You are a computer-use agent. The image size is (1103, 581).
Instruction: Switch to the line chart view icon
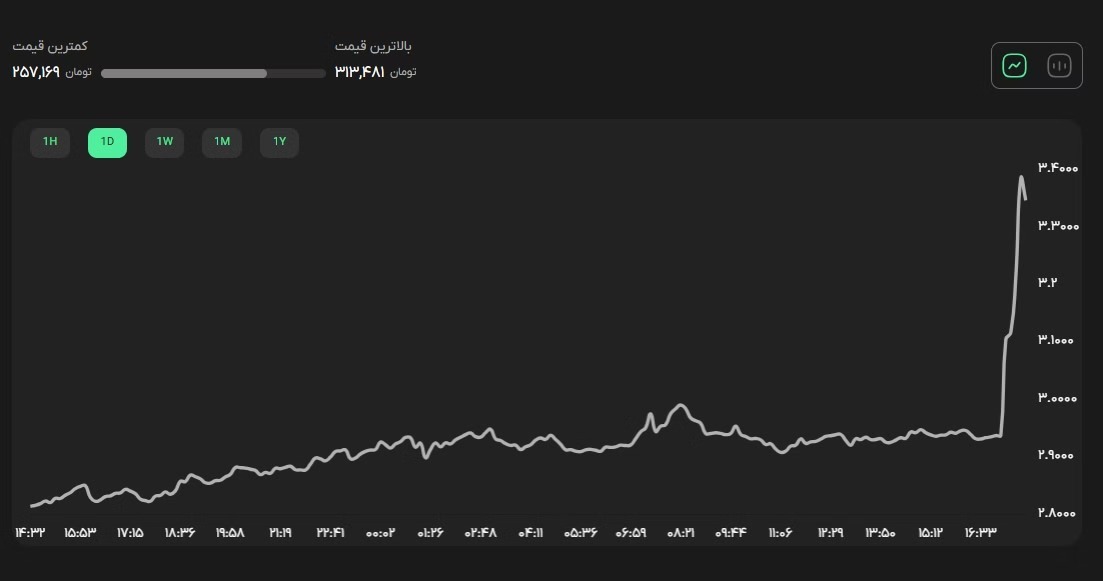tap(1015, 66)
